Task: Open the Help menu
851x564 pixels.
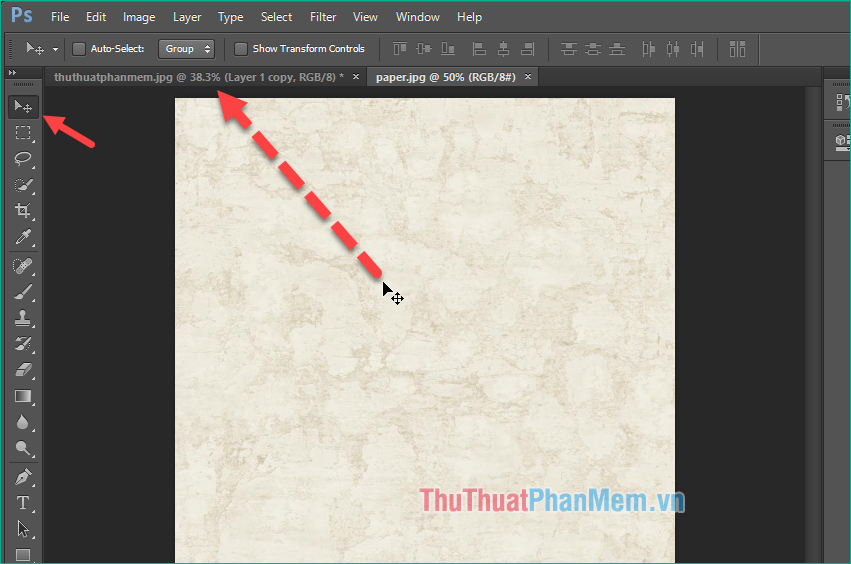Action: (x=469, y=17)
